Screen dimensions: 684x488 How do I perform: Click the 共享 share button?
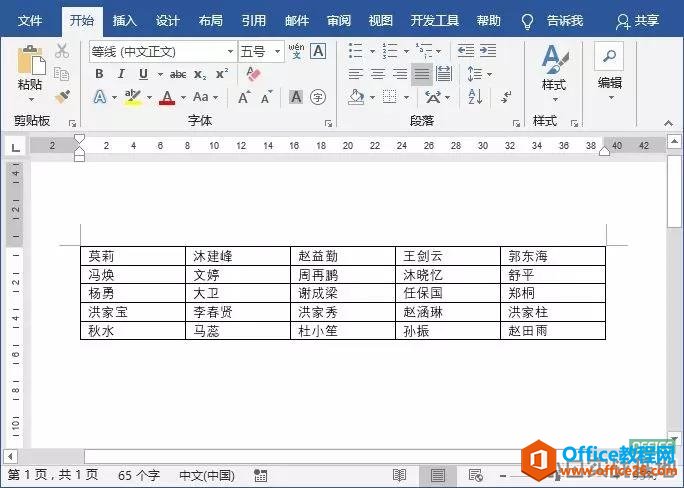637,20
